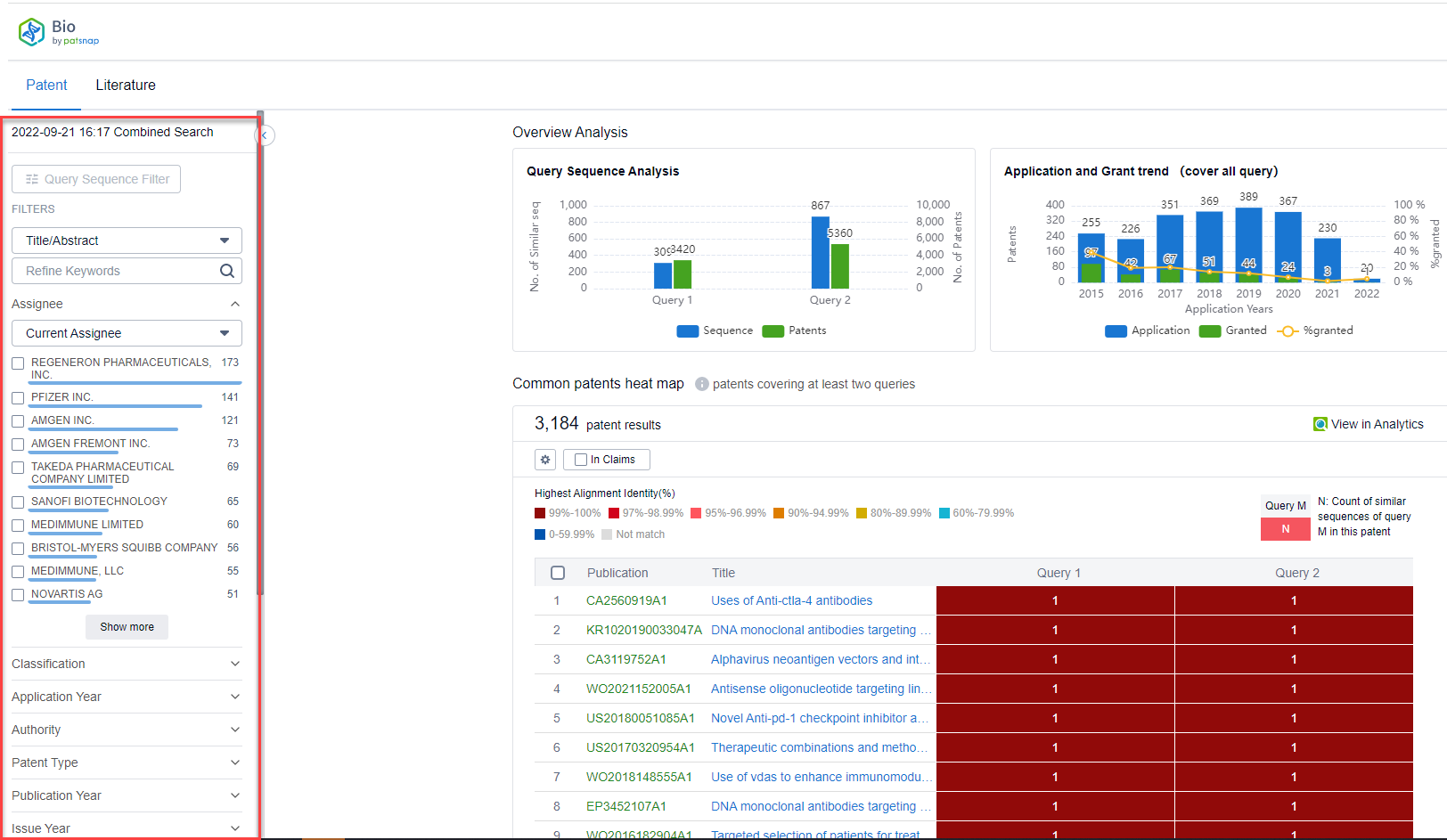Click the Refine Keywords input field
Image resolution: width=1447 pixels, height=840 pixels.
coord(116,271)
